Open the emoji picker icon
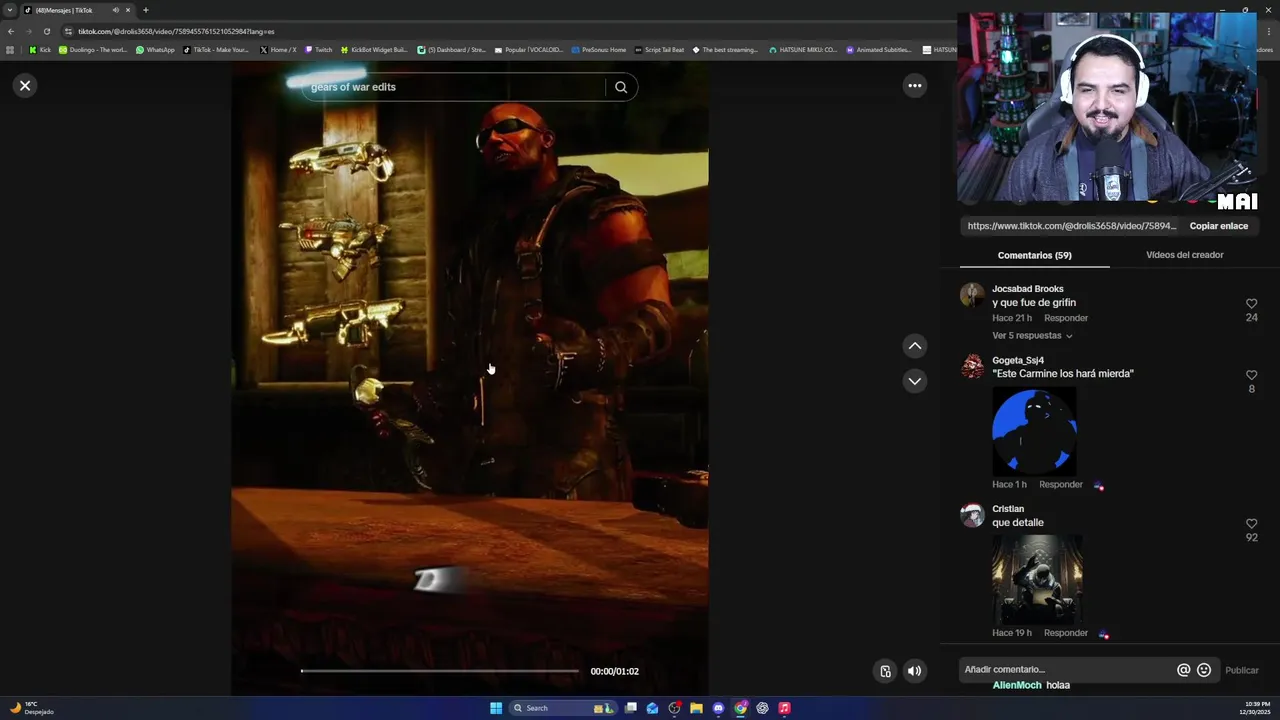This screenshot has height=720, width=1280. pos(1204,670)
